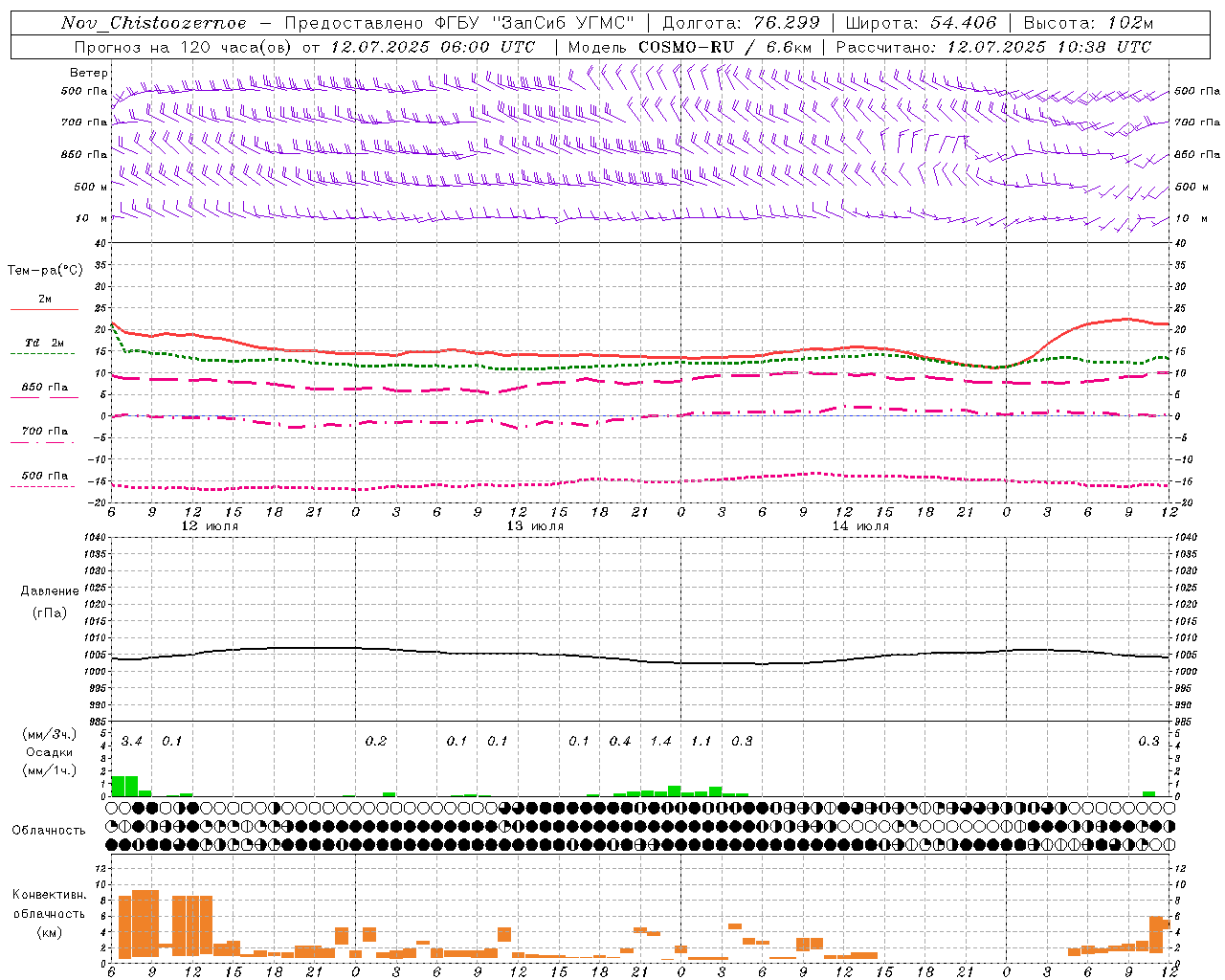Click the computed time Рассчитано: 12.07.2025 10:38 UTC
Screen dimensions: 1225x980
coord(993,47)
